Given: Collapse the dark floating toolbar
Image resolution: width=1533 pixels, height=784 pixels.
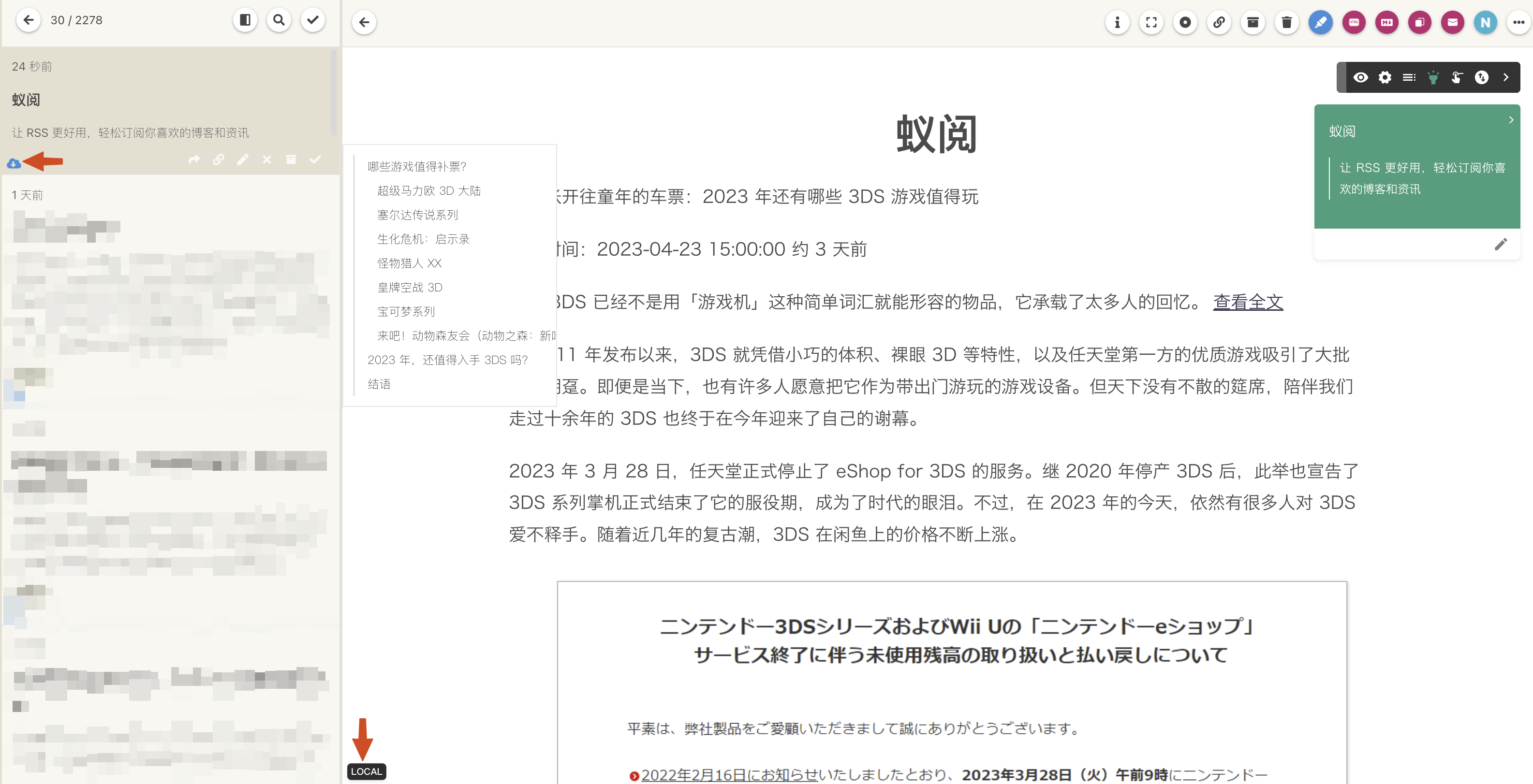Looking at the screenshot, I should (1506, 77).
